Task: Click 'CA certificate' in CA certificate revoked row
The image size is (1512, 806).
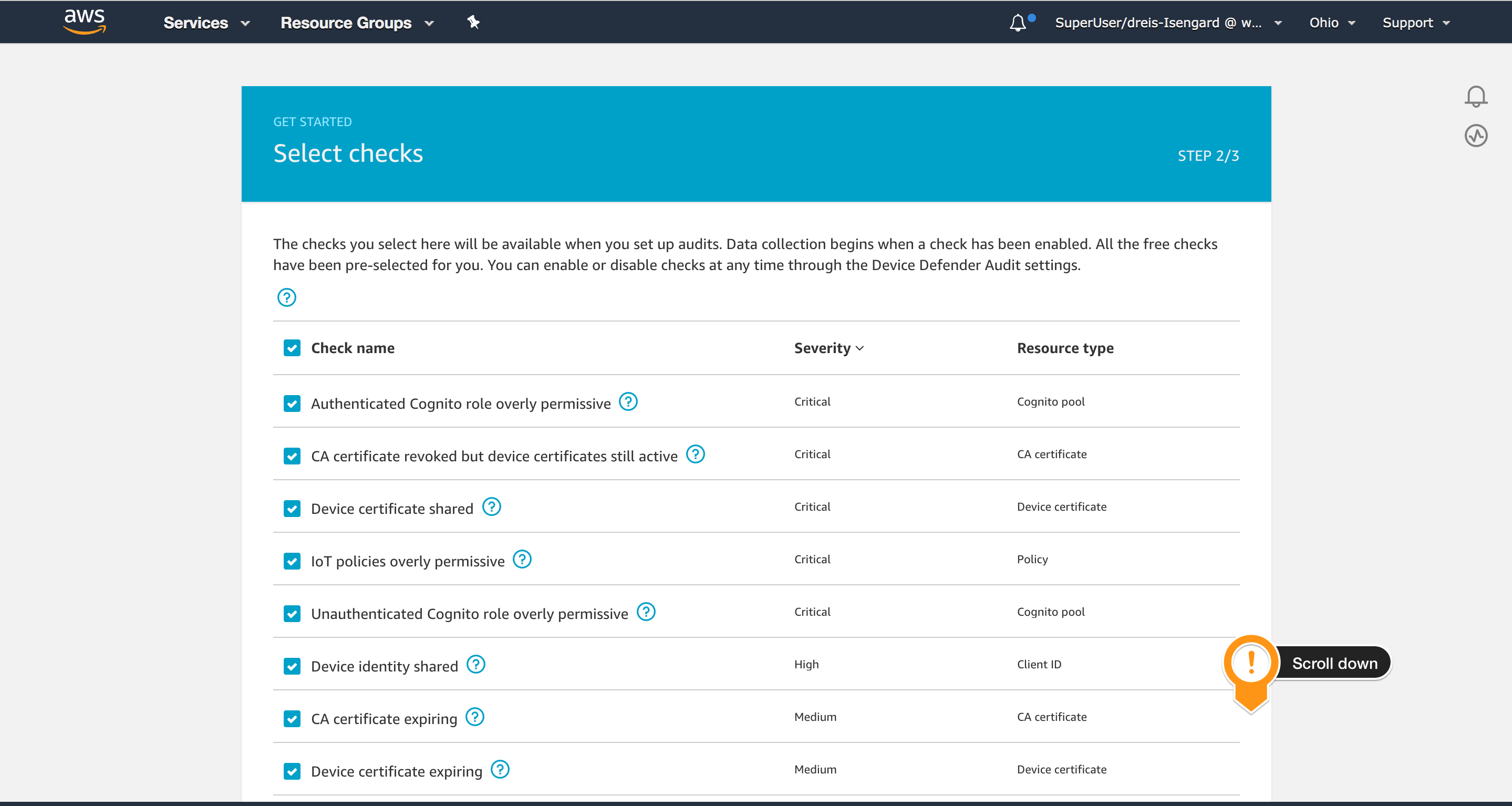Action: click(1052, 454)
